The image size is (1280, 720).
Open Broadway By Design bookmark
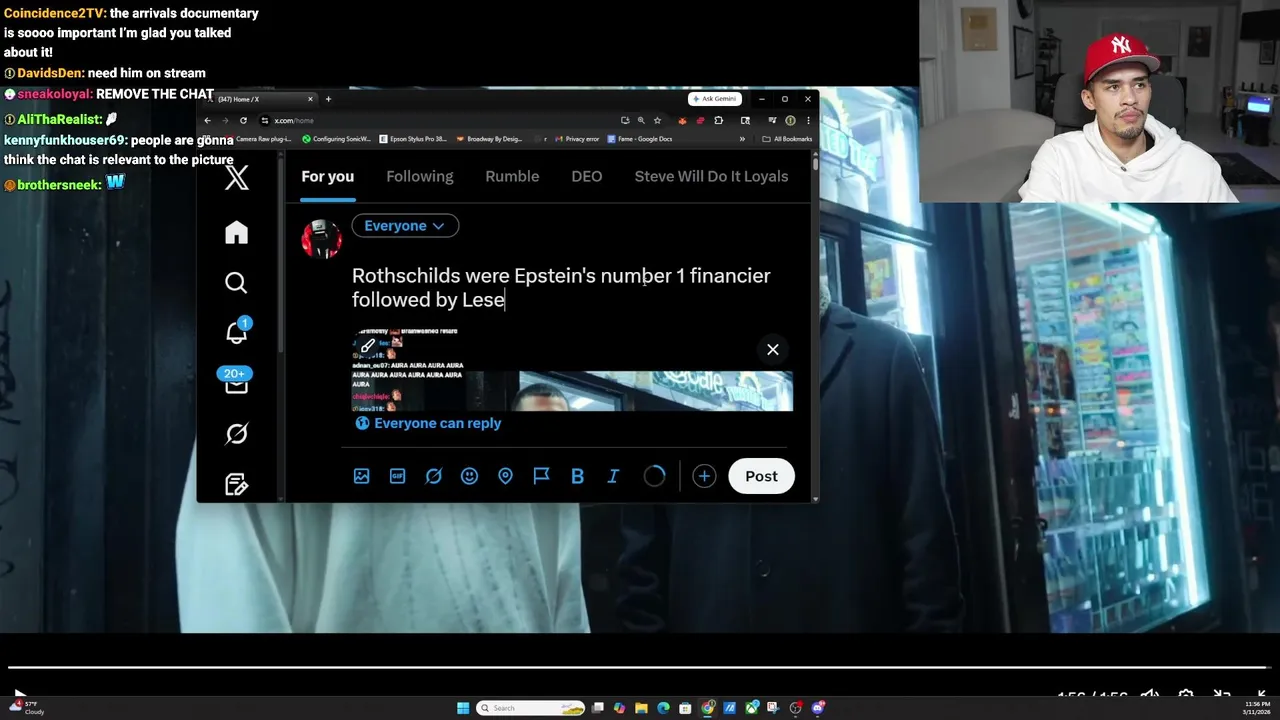point(489,139)
